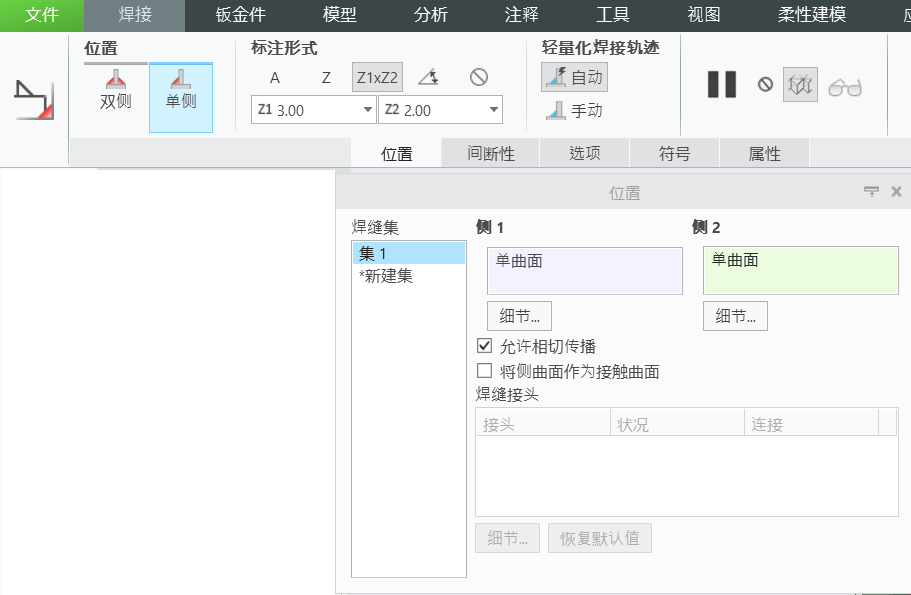Click 细节... button under 侧 2
Viewport: 911px width, 595px height.
pos(735,316)
